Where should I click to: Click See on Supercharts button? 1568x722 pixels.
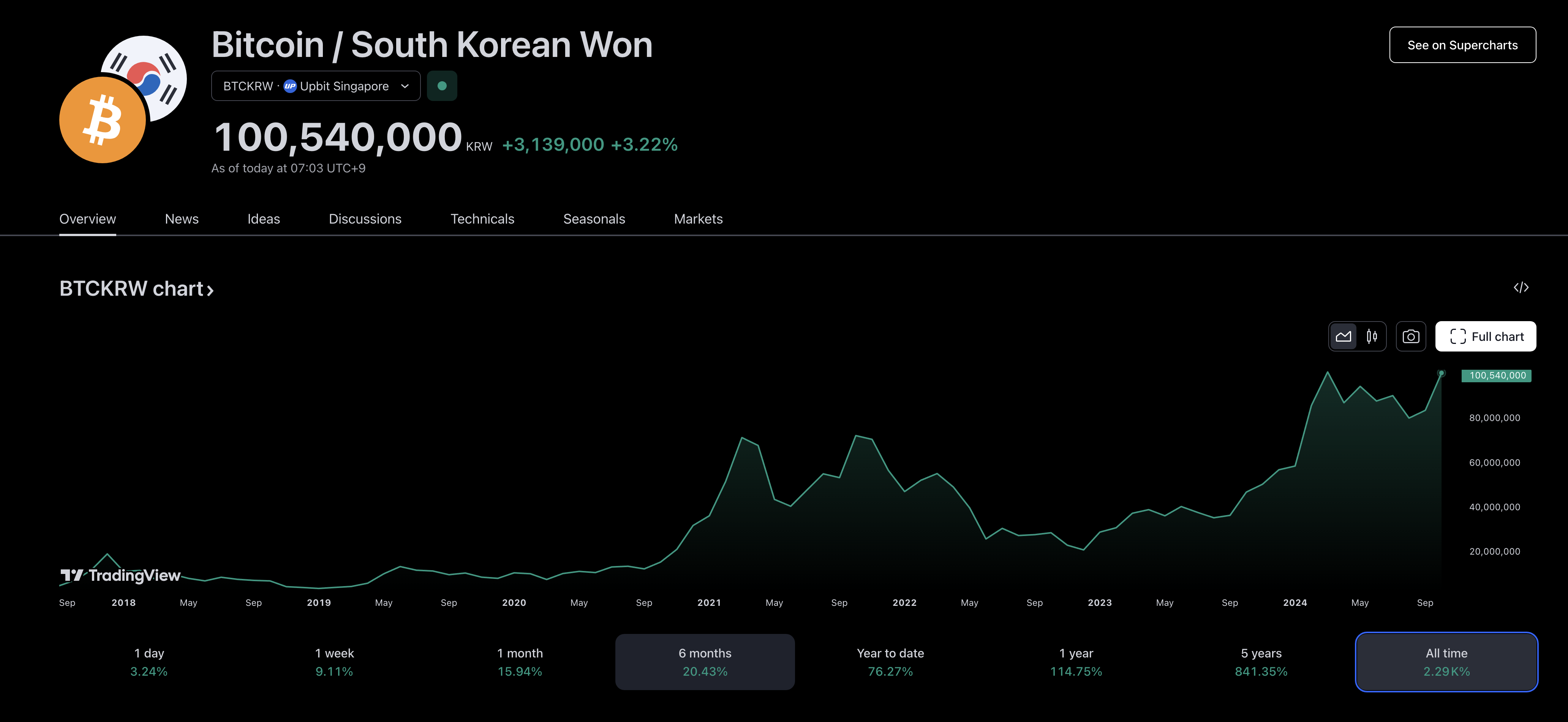pyautogui.click(x=1462, y=45)
